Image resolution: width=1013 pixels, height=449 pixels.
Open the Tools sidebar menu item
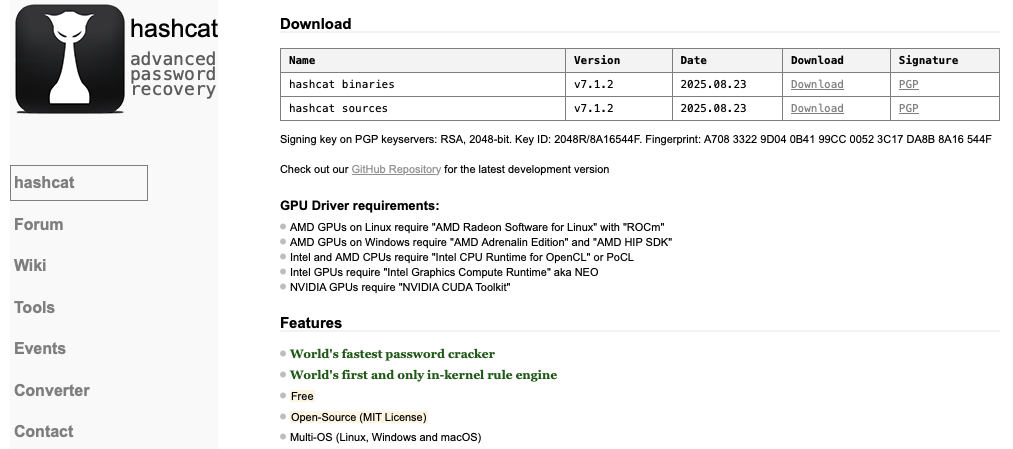[x=34, y=308]
